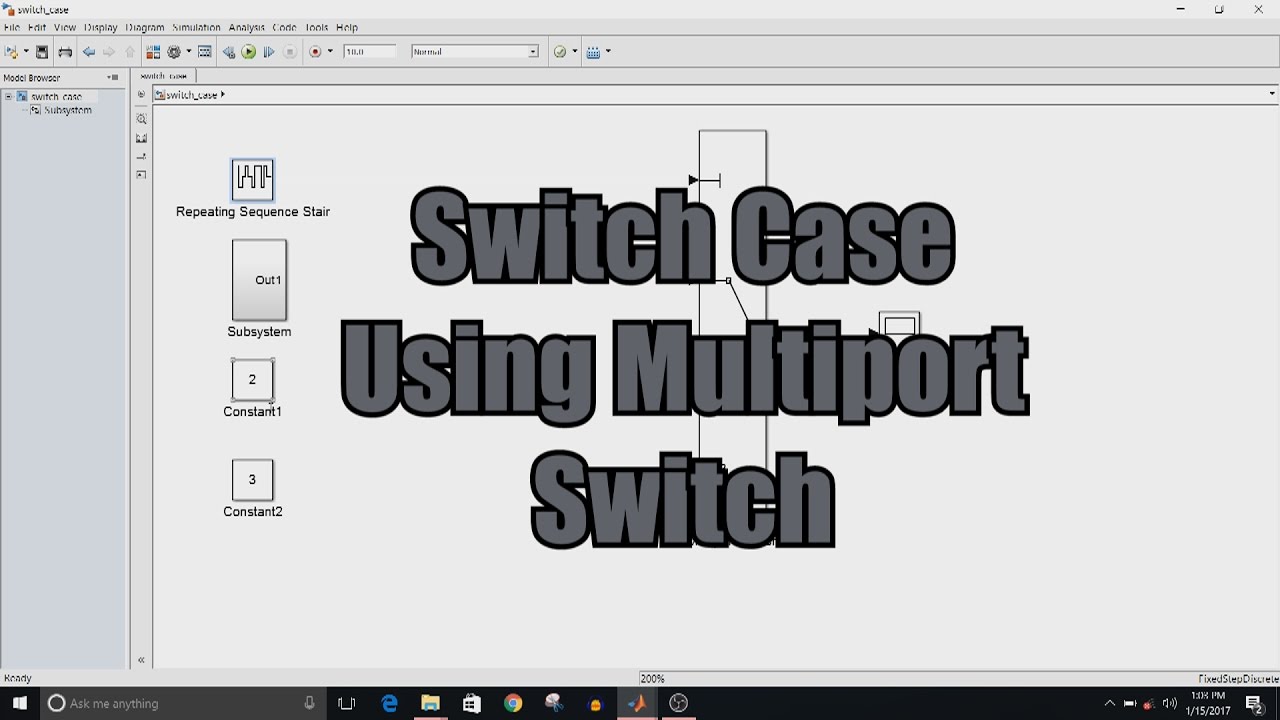Image resolution: width=1280 pixels, height=720 pixels.
Task: Click the Hide/Show Explorer Bar palette icon
Action: pos(141,95)
